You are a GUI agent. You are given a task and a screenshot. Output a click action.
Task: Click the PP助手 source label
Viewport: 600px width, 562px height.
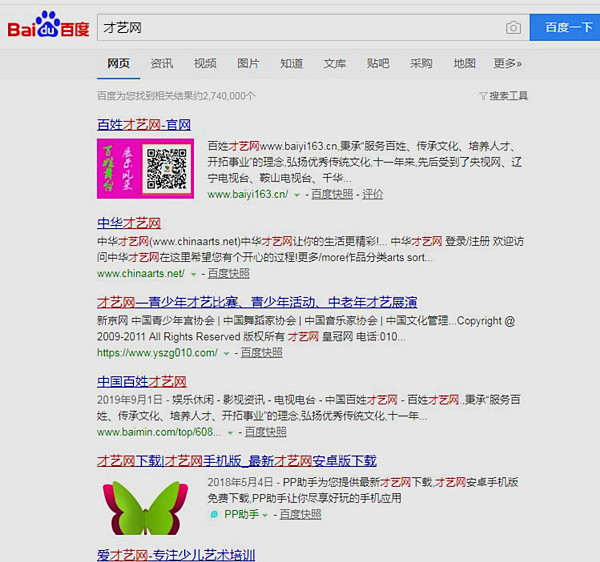pos(241,514)
